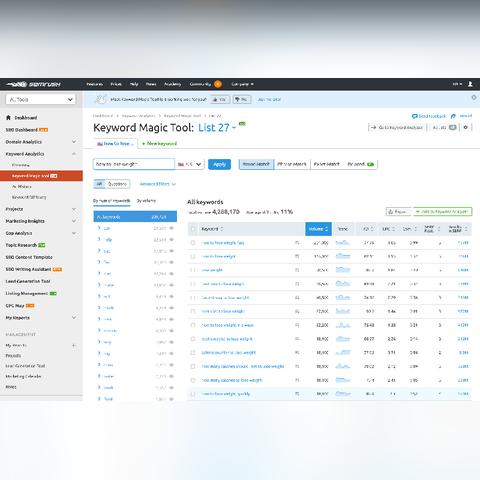Viewport: 480px width, 480px height.
Task: Check the 'how to lose weight fast' row
Action: point(193,243)
